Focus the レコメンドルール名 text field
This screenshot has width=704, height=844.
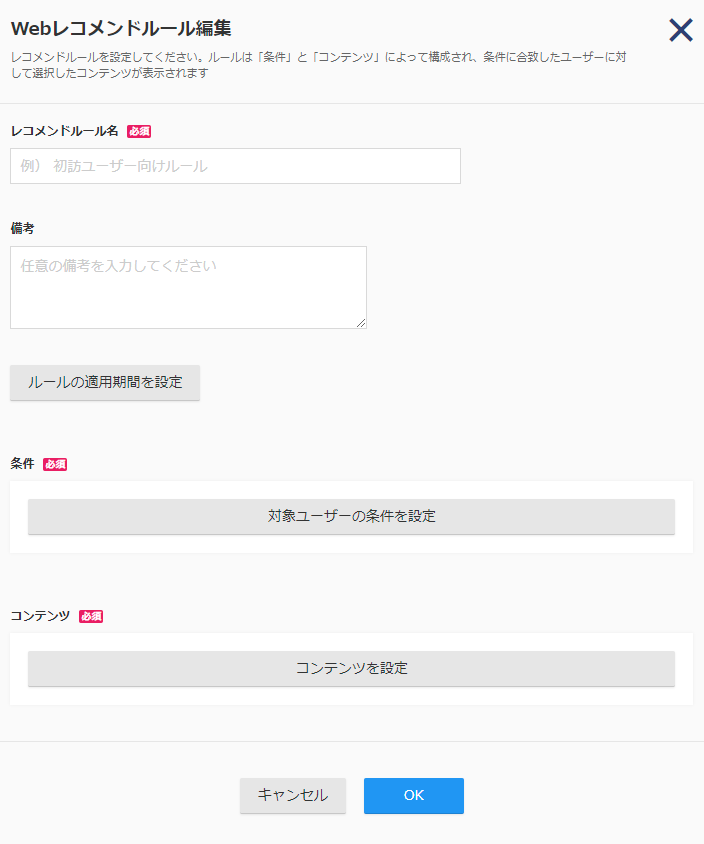(x=235, y=166)
